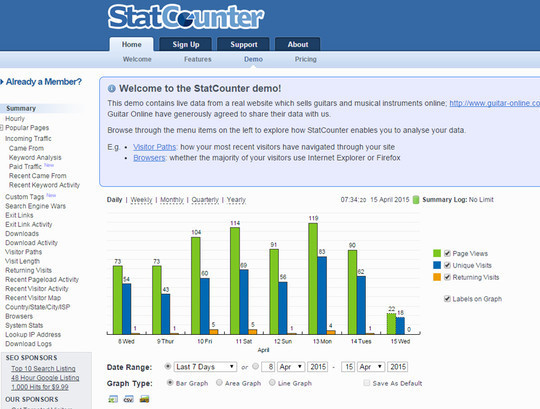The height and width of the screenshot is (409, 540).
Task: Select the Last 7 Days radio button
Action: coord(168,366)
